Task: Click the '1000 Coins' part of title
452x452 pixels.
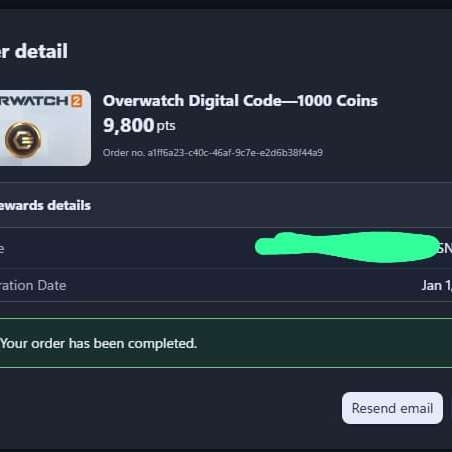Action: [337, 101]
